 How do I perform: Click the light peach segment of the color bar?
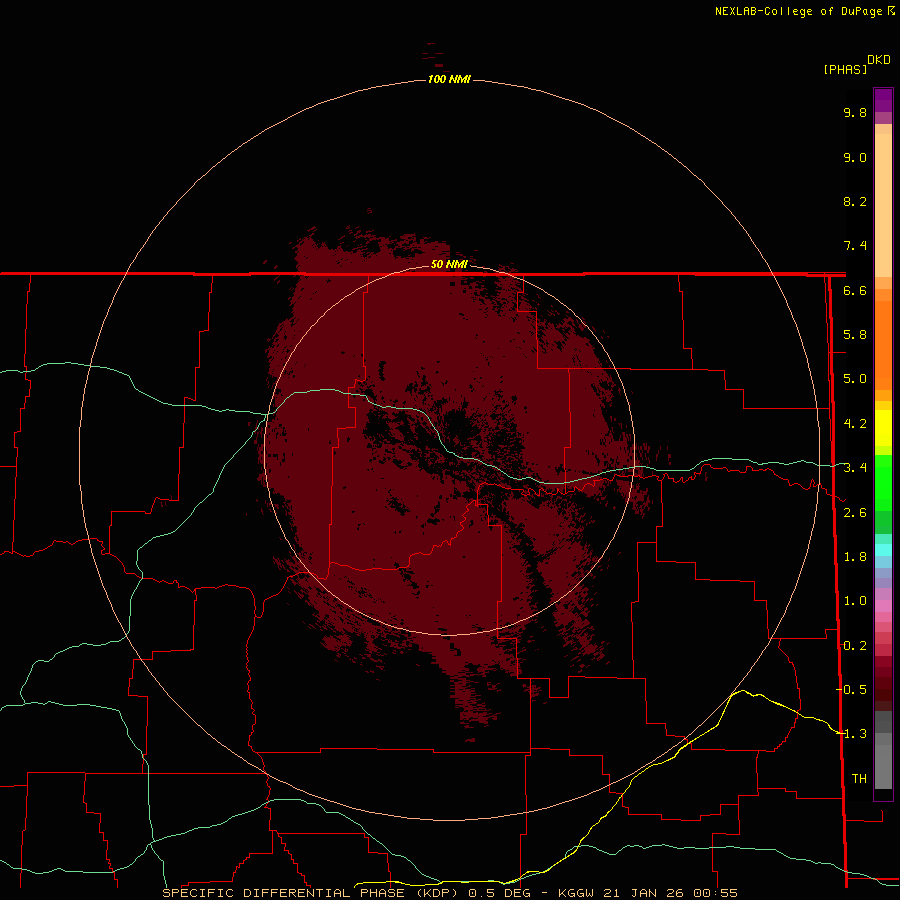[x=883, y=205]
